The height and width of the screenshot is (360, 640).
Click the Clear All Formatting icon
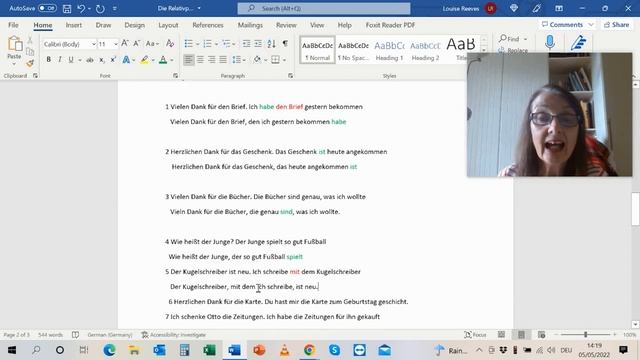pos(170,43)
